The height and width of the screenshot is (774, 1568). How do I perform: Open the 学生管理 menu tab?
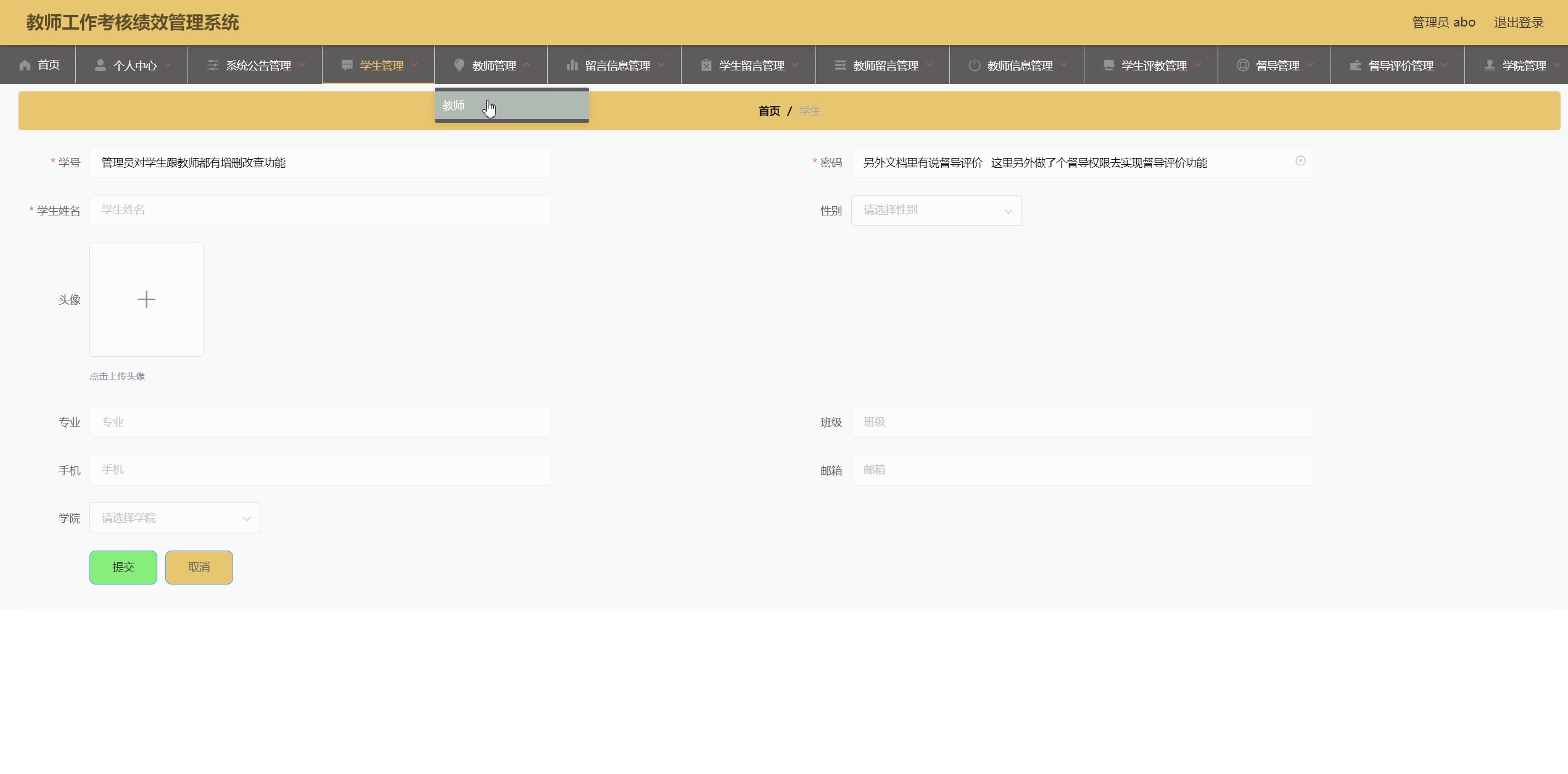381,65
